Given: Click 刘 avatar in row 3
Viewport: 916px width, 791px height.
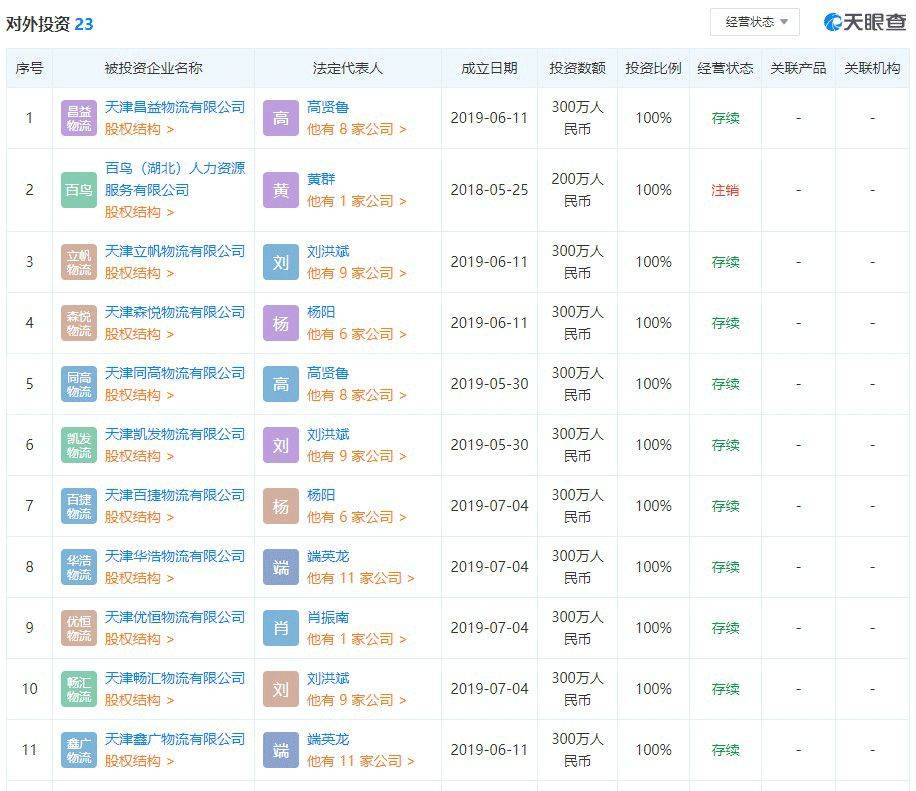Looking at the screenshot, I should click(281, 262).
